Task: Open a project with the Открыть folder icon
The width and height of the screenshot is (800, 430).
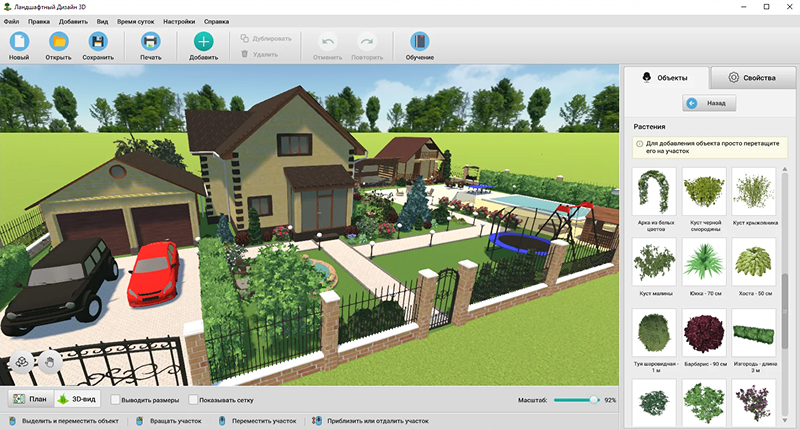Action: (x=58, y=42)
